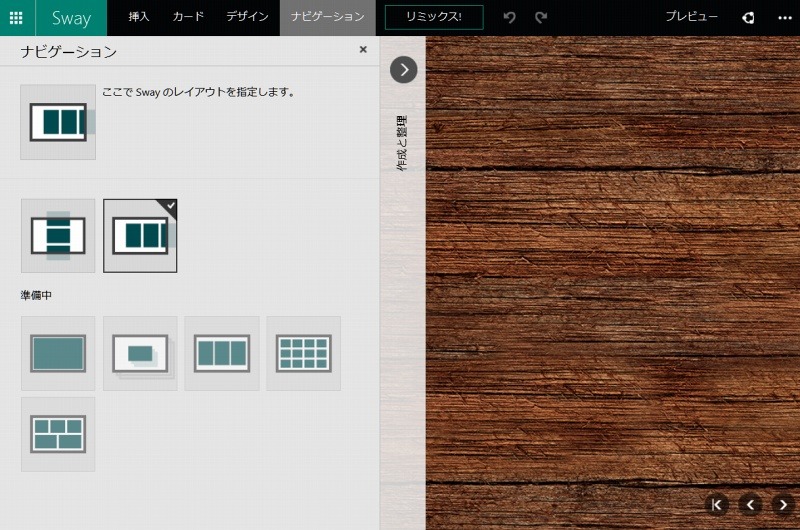Select the ナビゲーション tab

(328, 18)
